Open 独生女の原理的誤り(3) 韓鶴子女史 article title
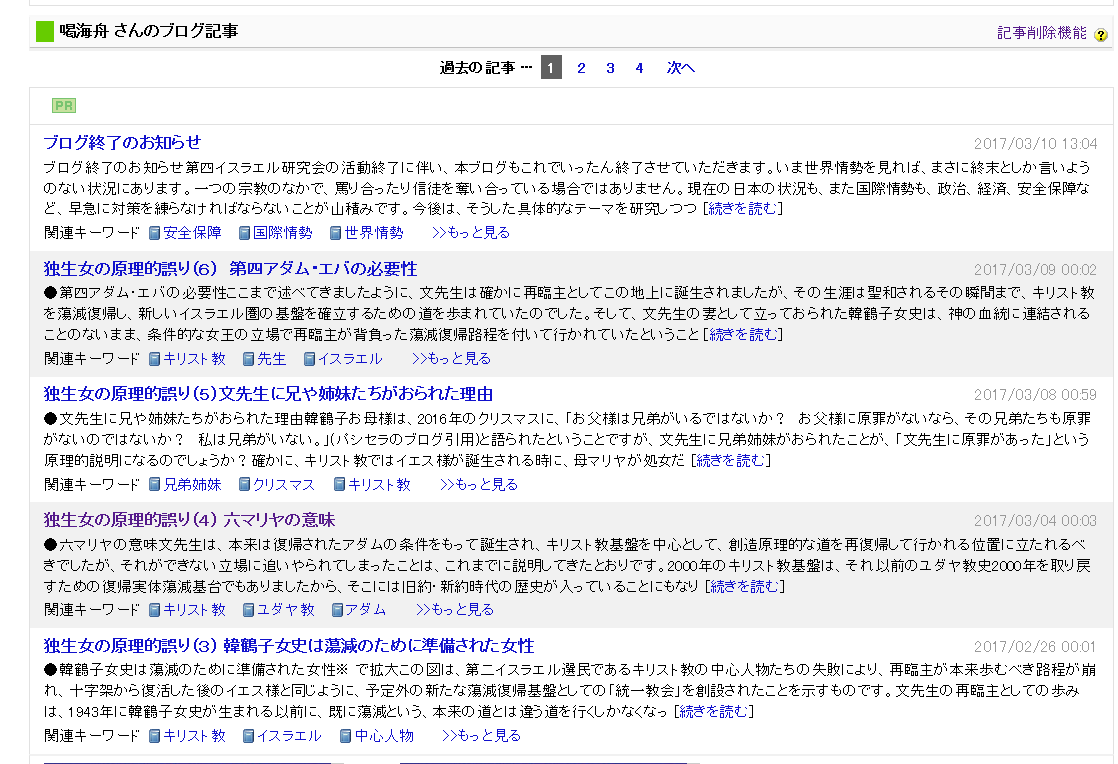Screen dimensions: 1118x764 pos(289,646)
